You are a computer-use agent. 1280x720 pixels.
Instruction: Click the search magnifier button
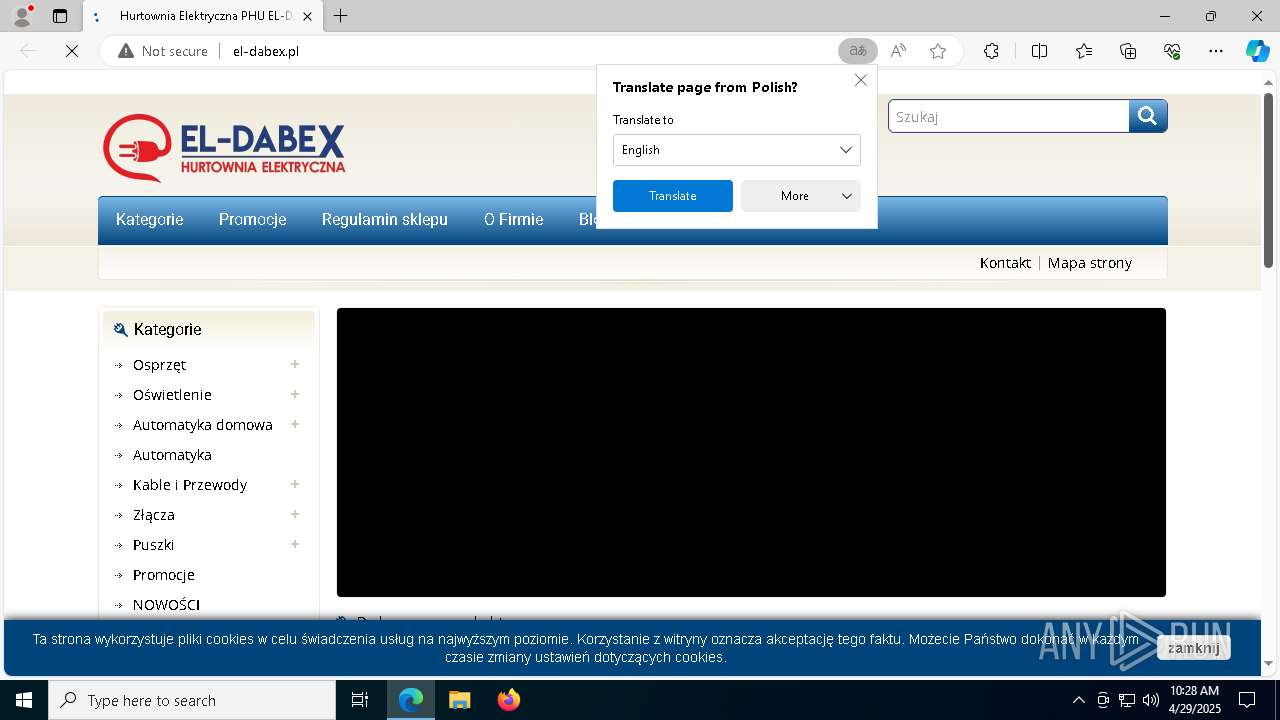[x=1148, y=116]
